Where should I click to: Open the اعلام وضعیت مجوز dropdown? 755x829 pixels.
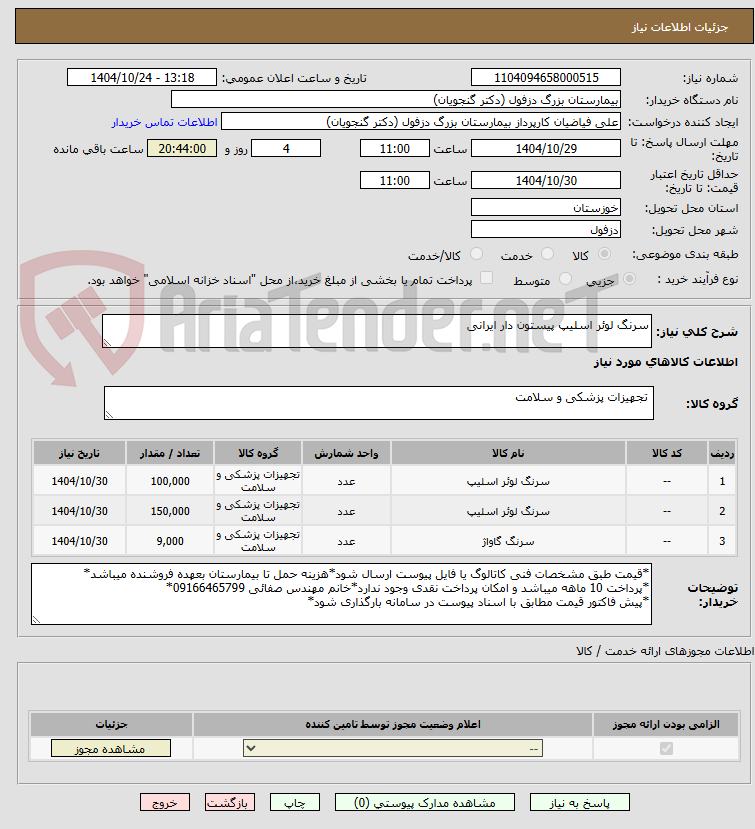(393, 748)
